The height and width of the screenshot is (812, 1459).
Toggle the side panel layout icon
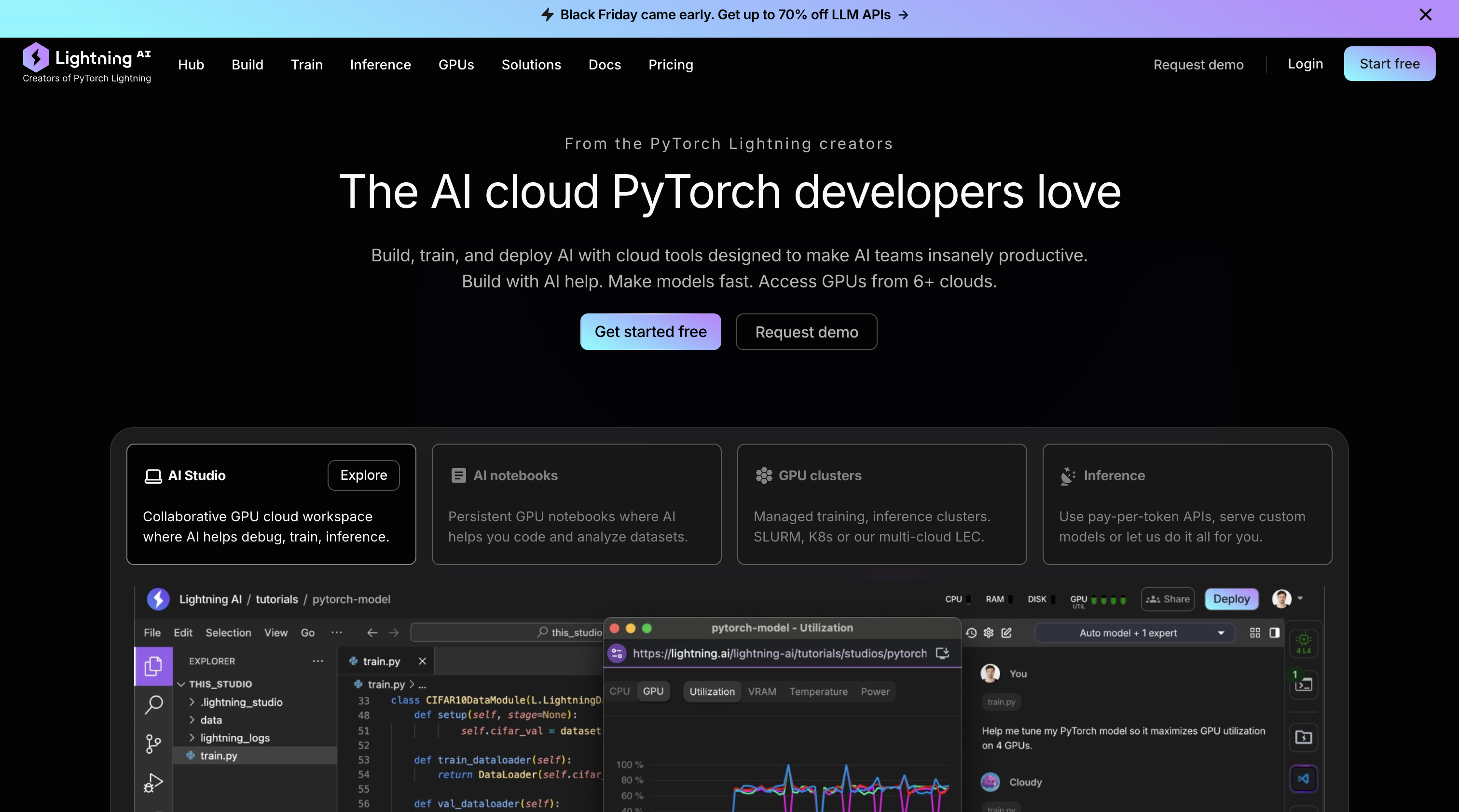click(x=1274, y=633)
